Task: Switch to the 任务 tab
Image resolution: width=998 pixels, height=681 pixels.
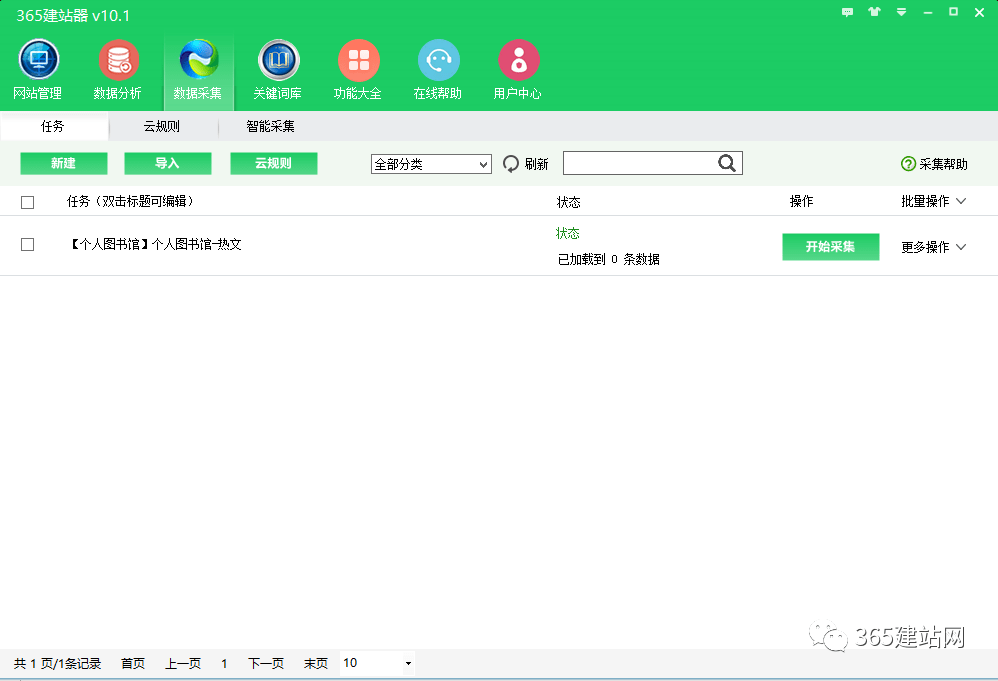Action: coord(53,127)
